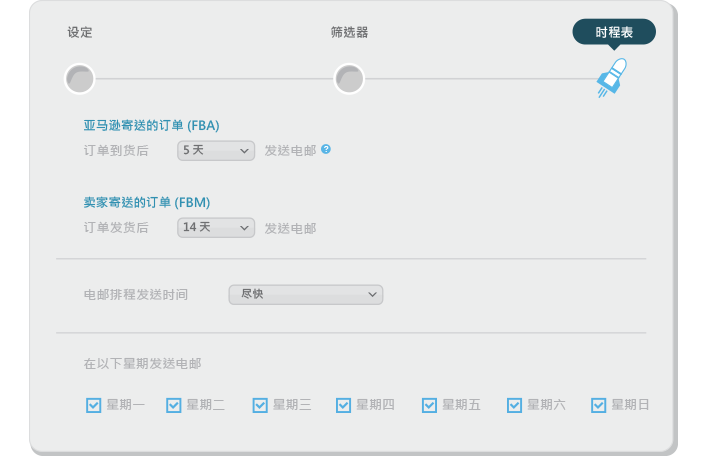Open the FBM 14 天 dropdown
Image resolution: width=702 pixels, height=456 pixels.
coord(216,228)
